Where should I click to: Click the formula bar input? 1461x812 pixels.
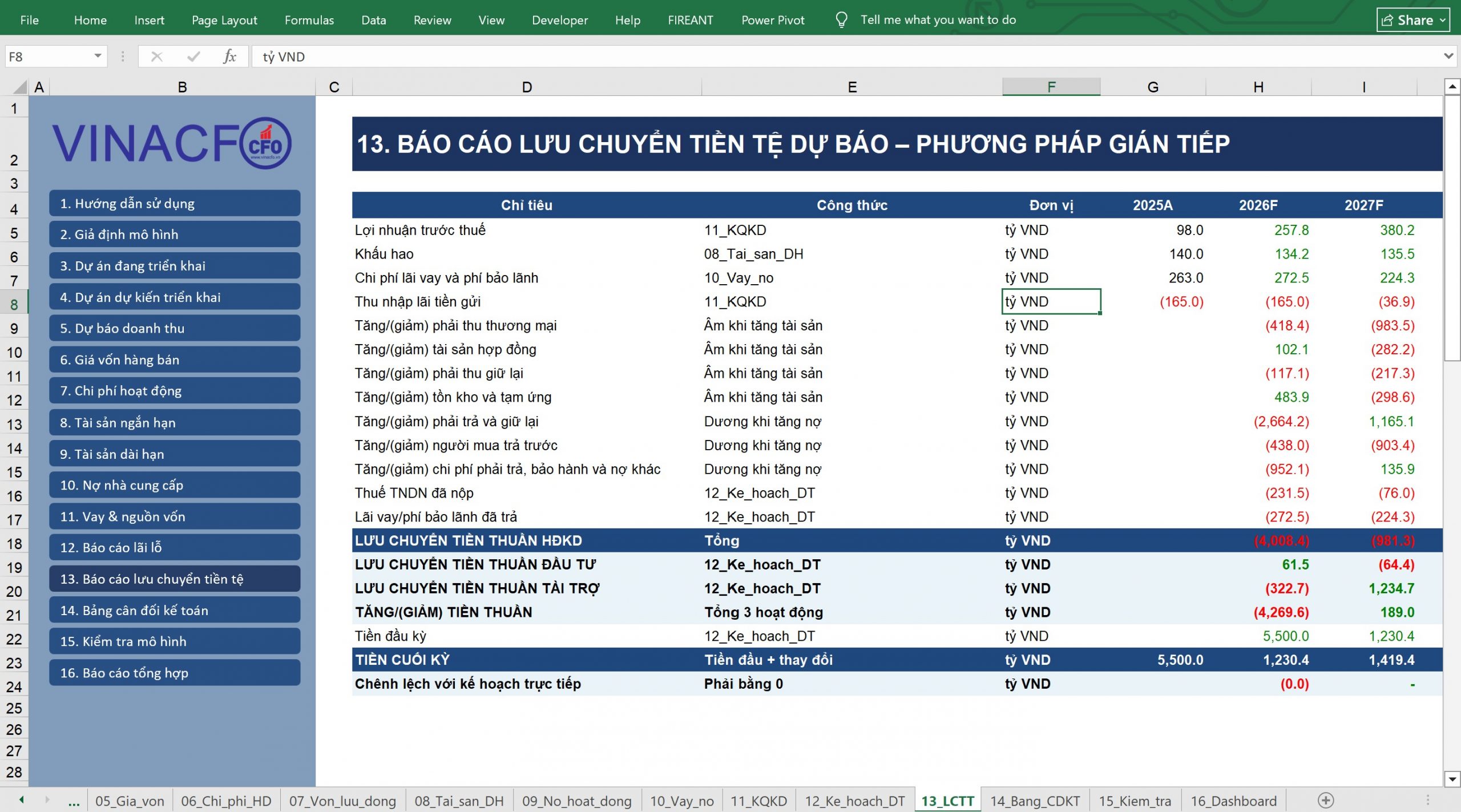845,56
